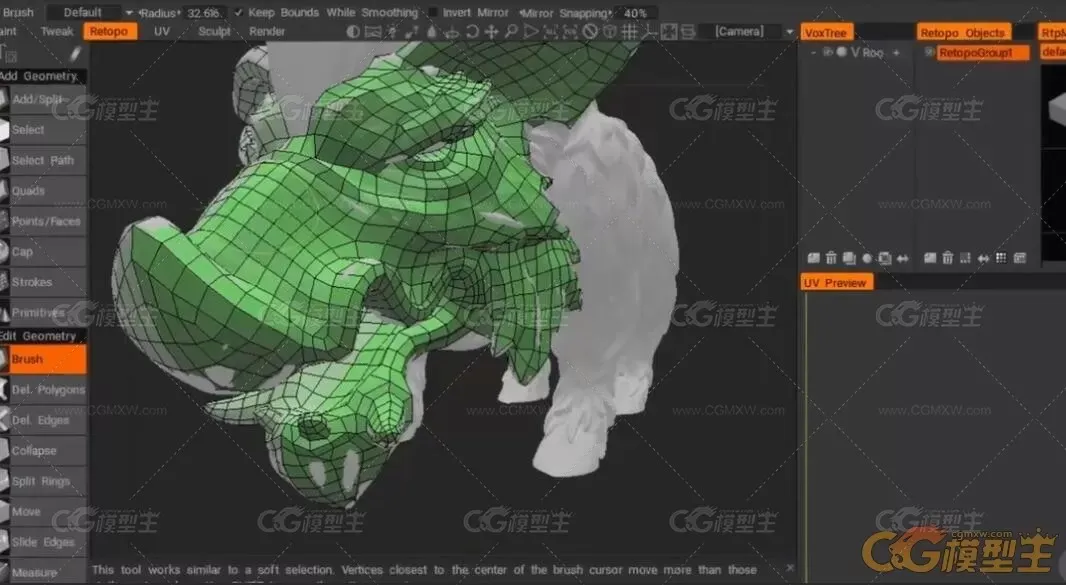Click new layer icon at VoxTree bottom
The image size is (1066, 585).
point(813,258)
